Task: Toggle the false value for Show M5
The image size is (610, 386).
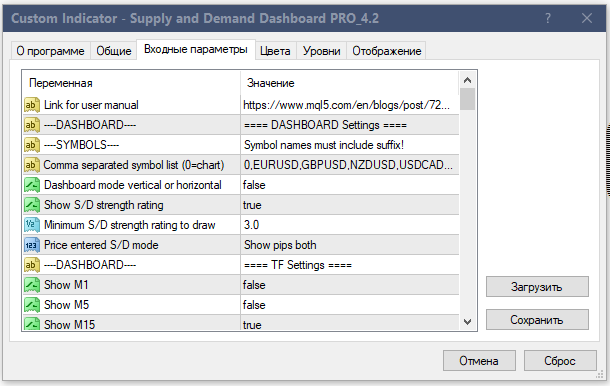Action: (x=350, y=305)
